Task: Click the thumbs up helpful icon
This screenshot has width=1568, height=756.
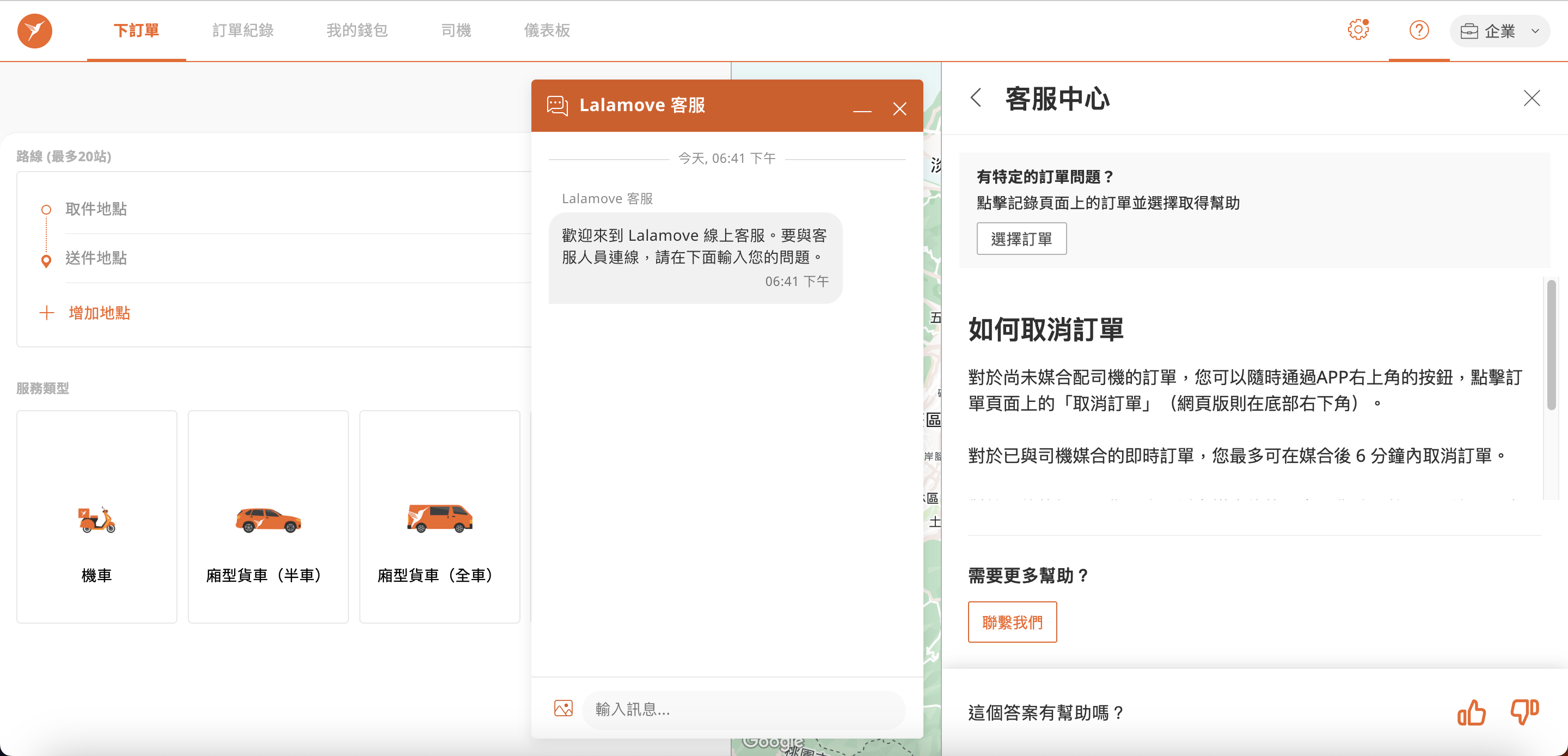Action: coord(1471,712)
